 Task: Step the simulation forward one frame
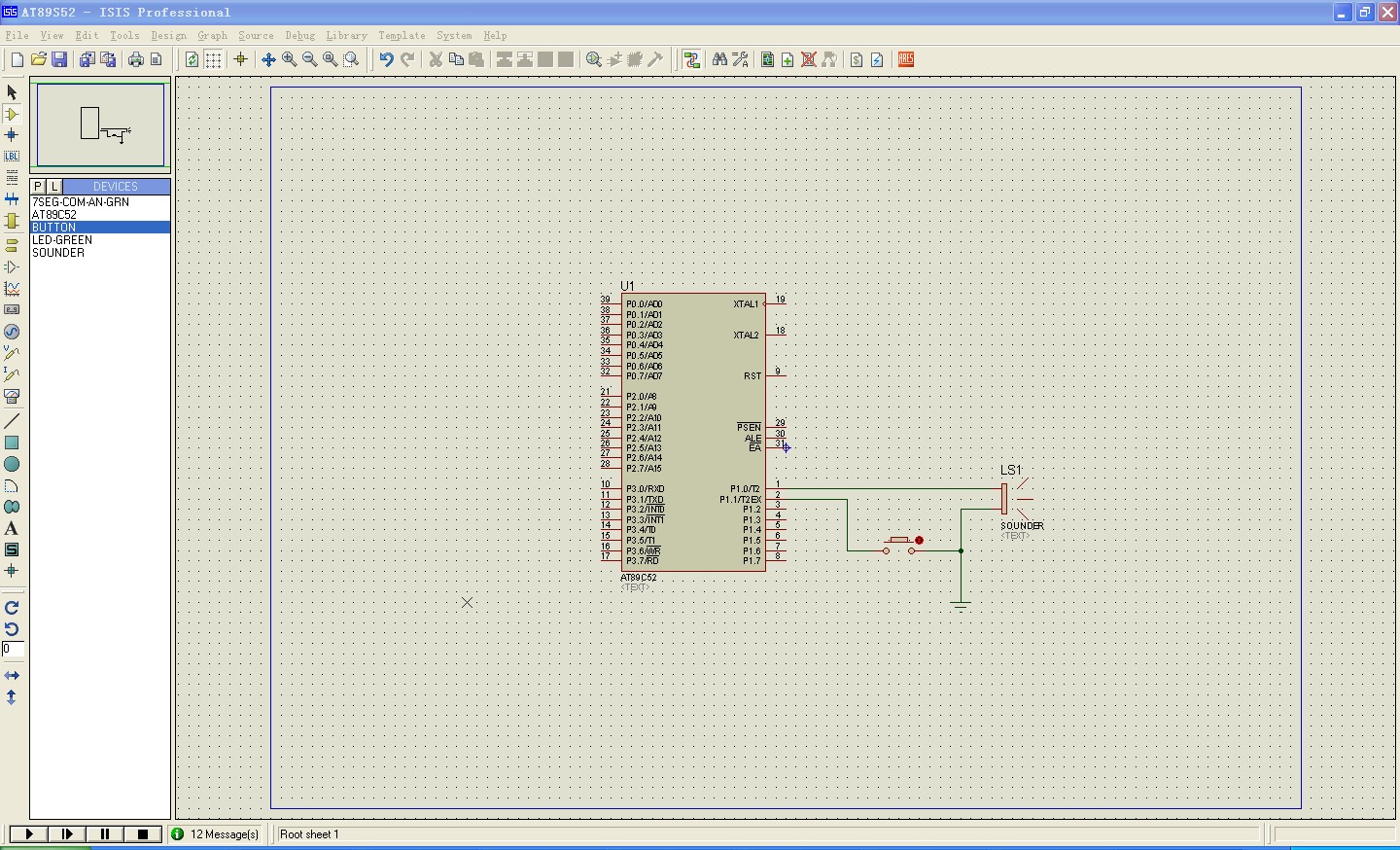click(x=66, y=833)
